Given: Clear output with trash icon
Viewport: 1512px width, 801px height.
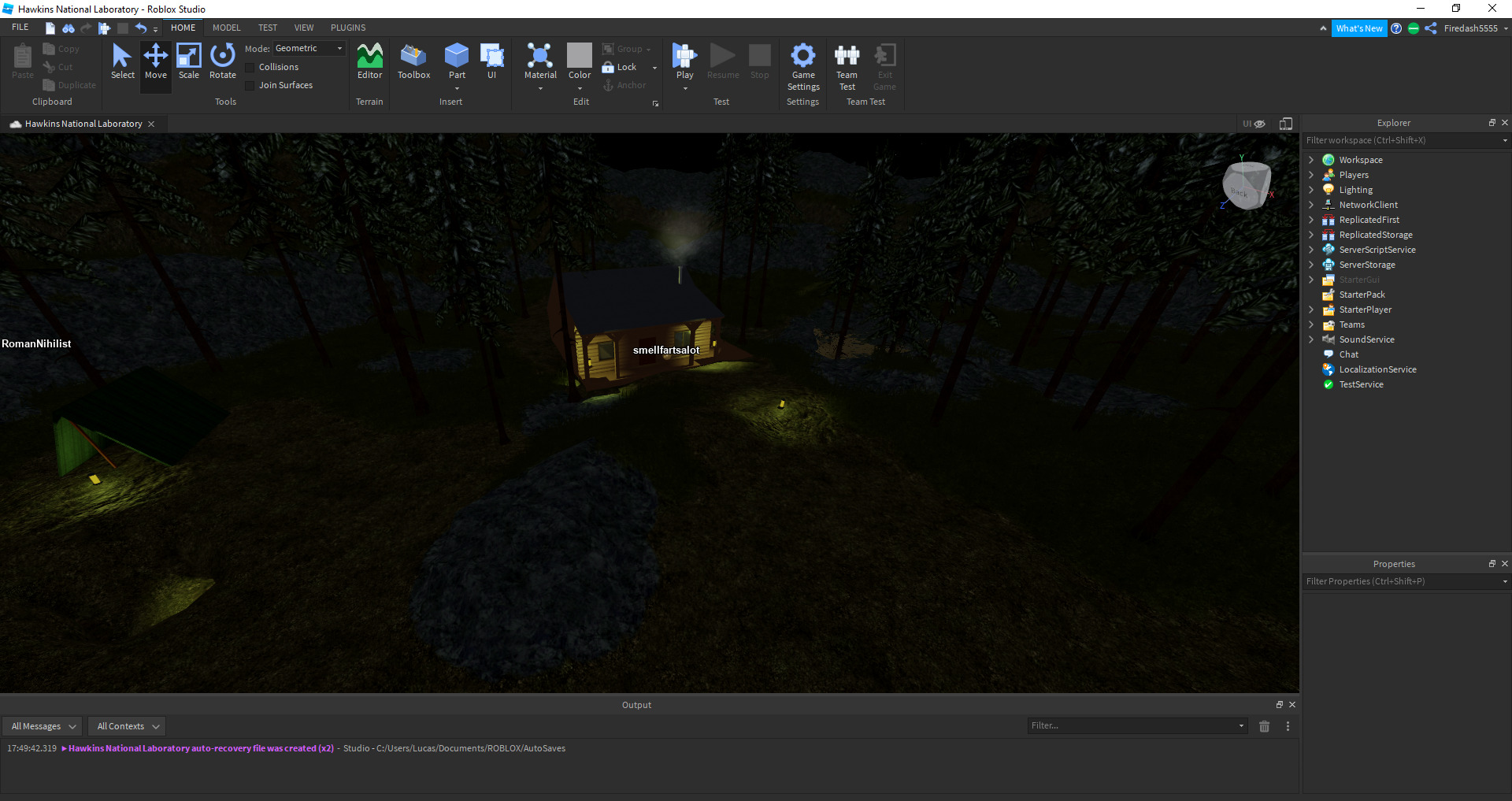Looking at the screenshot, I should pyautogui.click(x=1264, y=726).
